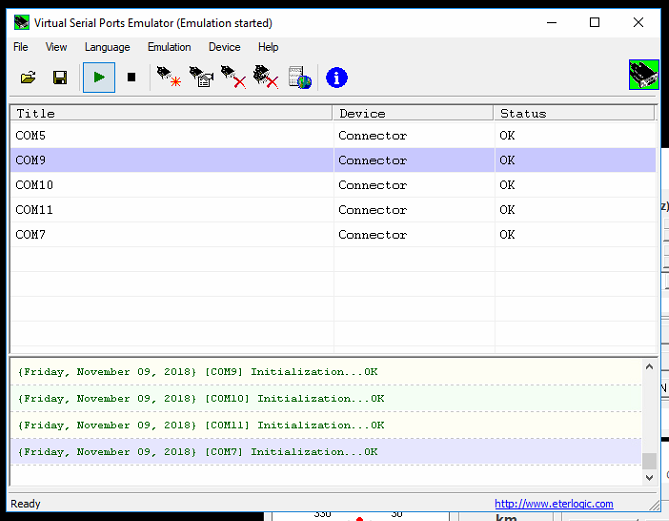The height and width of the screenshot is (521, 669).
Task: Delete all devices from the toolbar
Action: click(265, 77)
